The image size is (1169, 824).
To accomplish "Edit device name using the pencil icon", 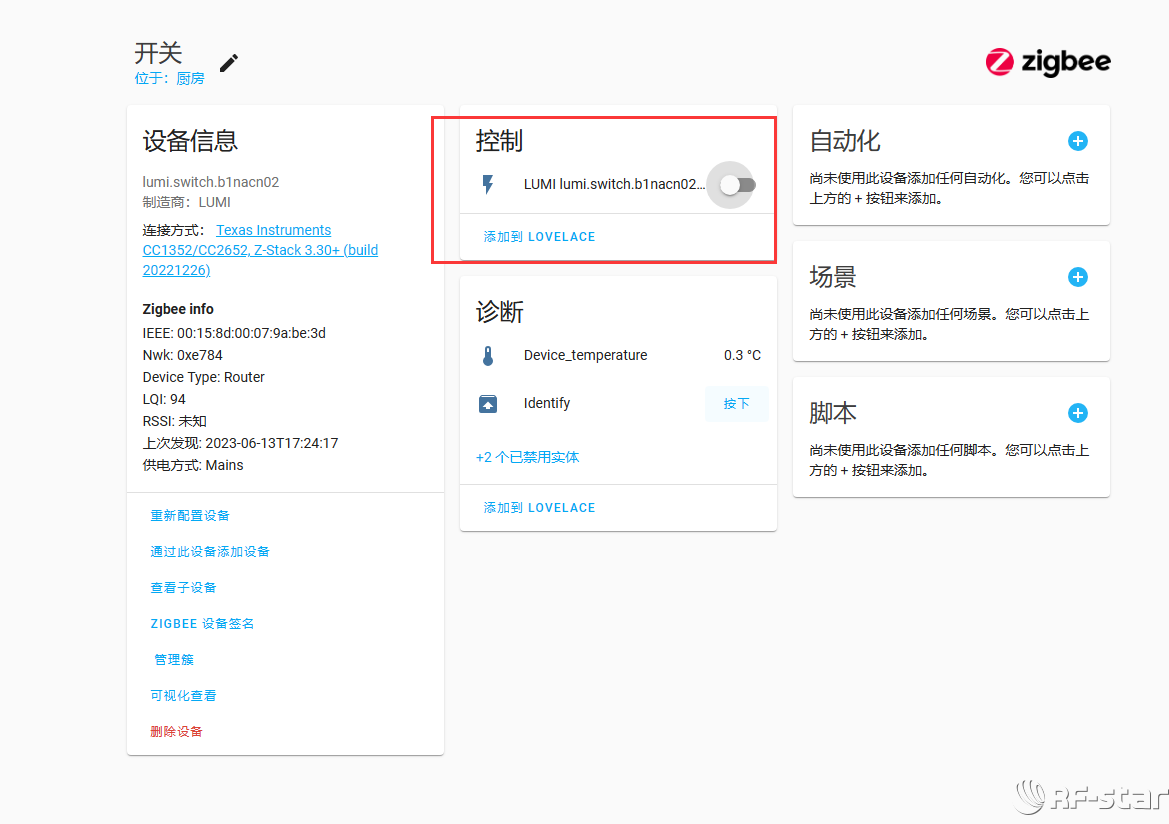I will pos(228,62).
